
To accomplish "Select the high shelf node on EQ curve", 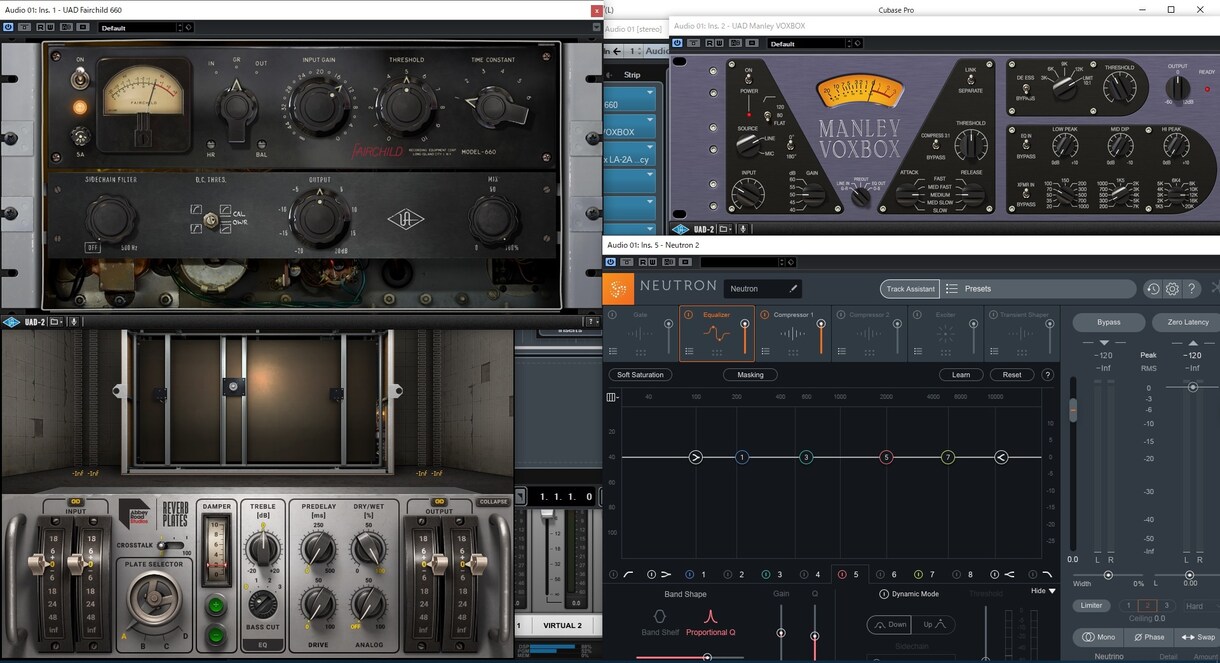I will (x=1001, y=457).
